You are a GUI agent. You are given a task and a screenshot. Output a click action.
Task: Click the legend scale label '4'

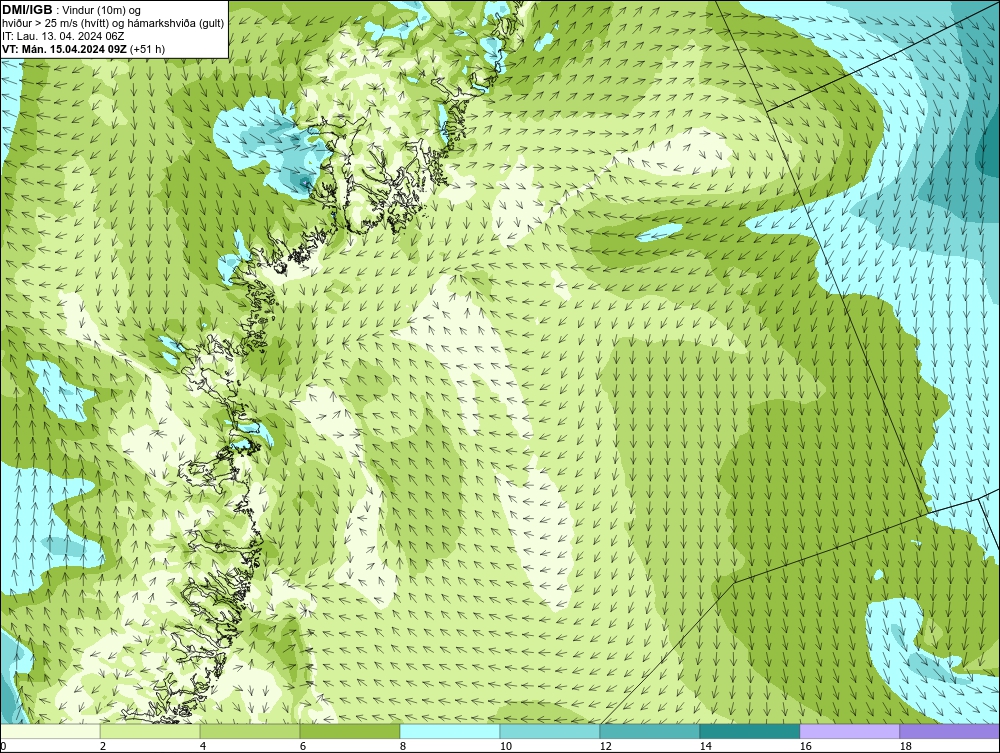pyautogui.click(x=203, y=746)
